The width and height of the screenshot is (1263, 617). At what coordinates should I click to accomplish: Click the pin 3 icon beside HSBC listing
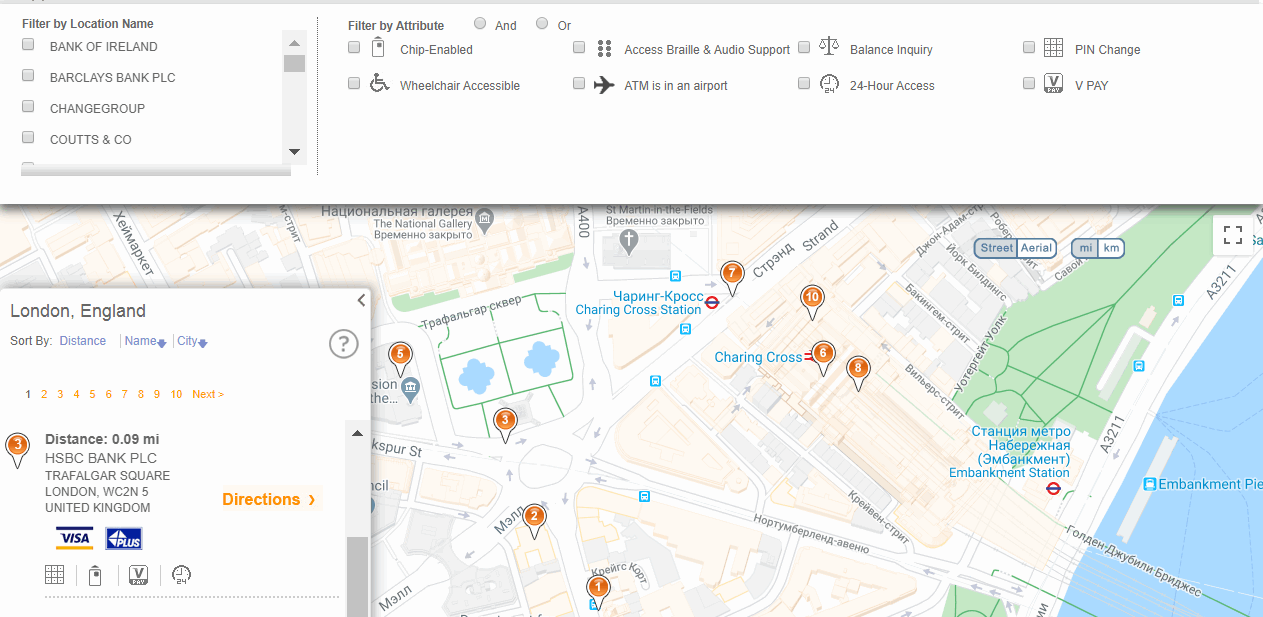click(x=17, y=450)
